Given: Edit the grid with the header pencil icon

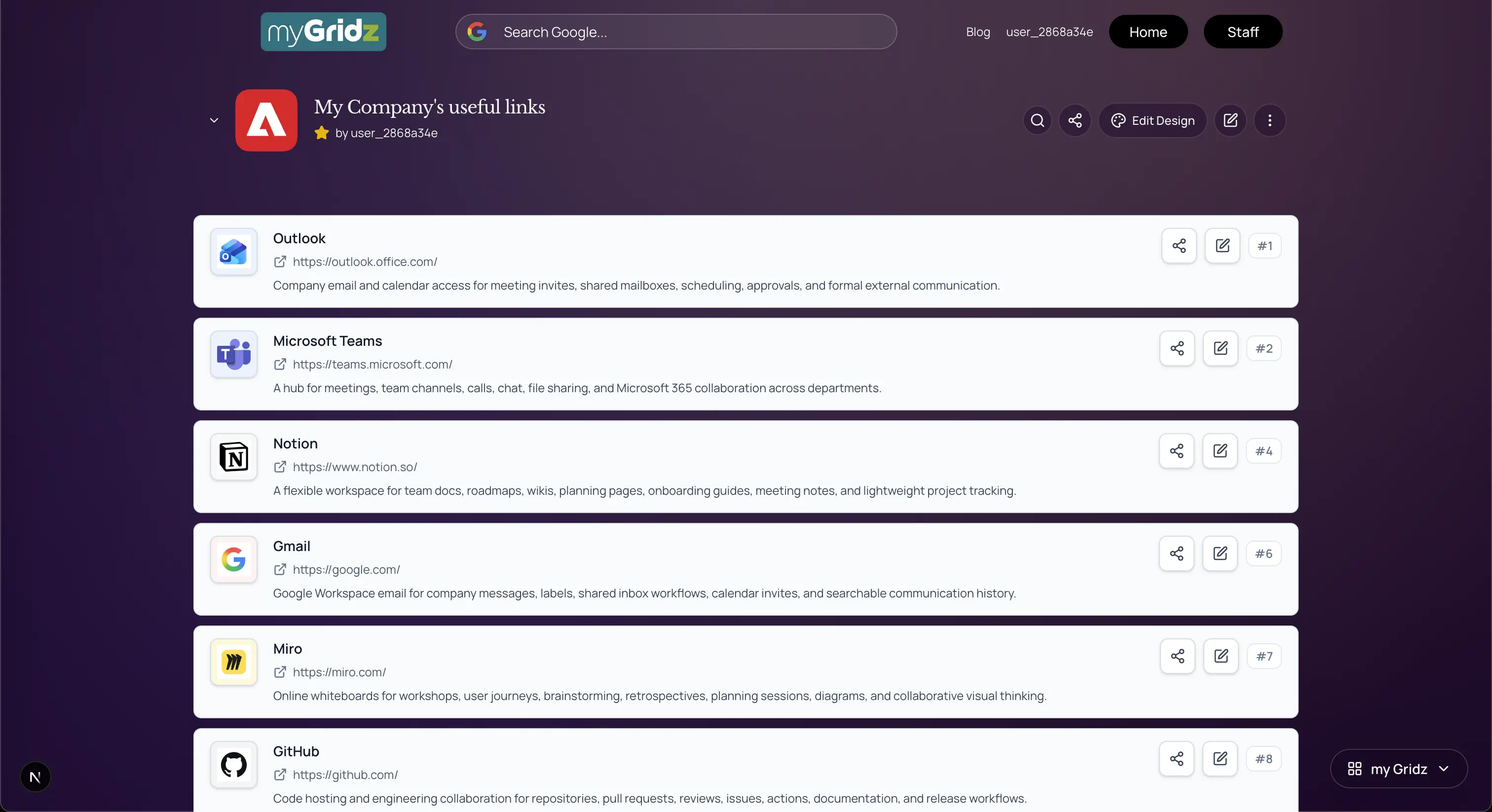Looking at the screenshot, I should pyautogui.click(x=1230, y=120).
